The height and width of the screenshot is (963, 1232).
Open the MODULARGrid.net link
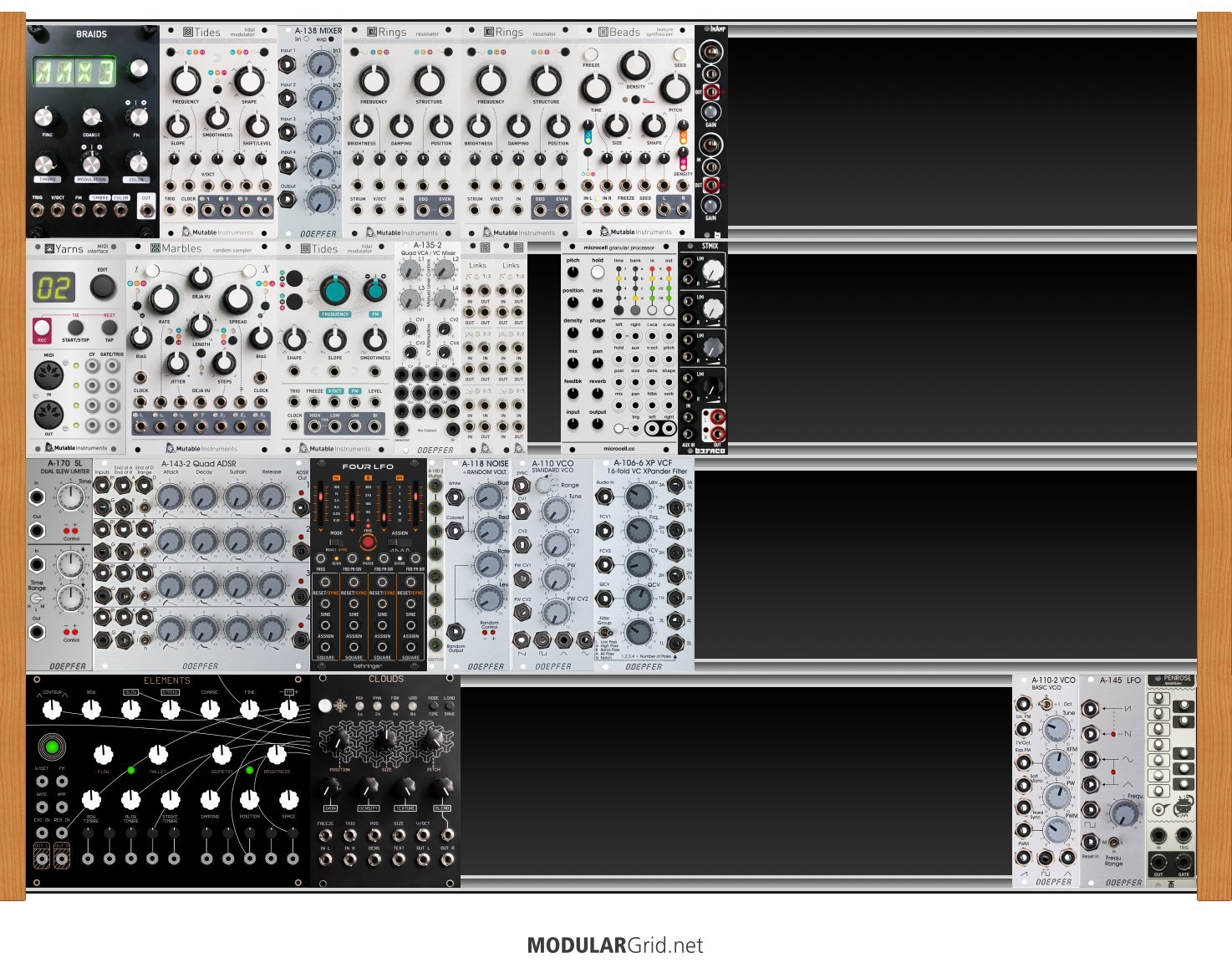pos(615,945)
